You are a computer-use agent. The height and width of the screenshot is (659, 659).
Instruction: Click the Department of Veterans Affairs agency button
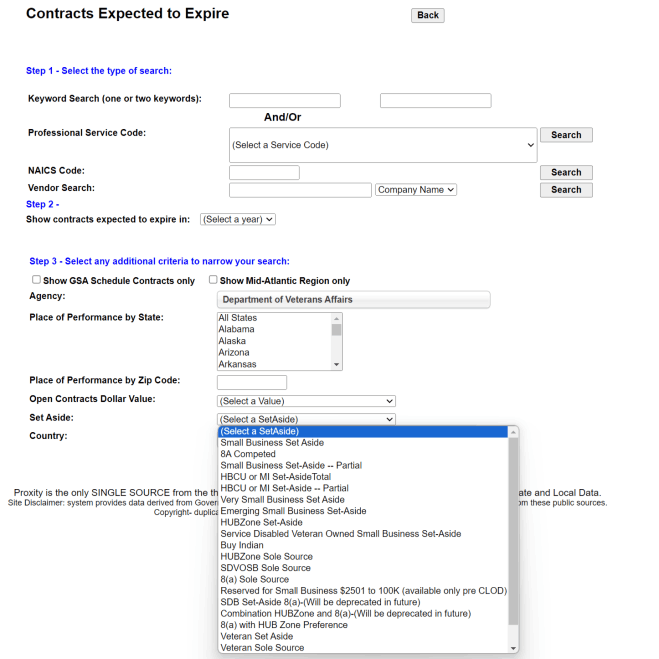[353, 300]
